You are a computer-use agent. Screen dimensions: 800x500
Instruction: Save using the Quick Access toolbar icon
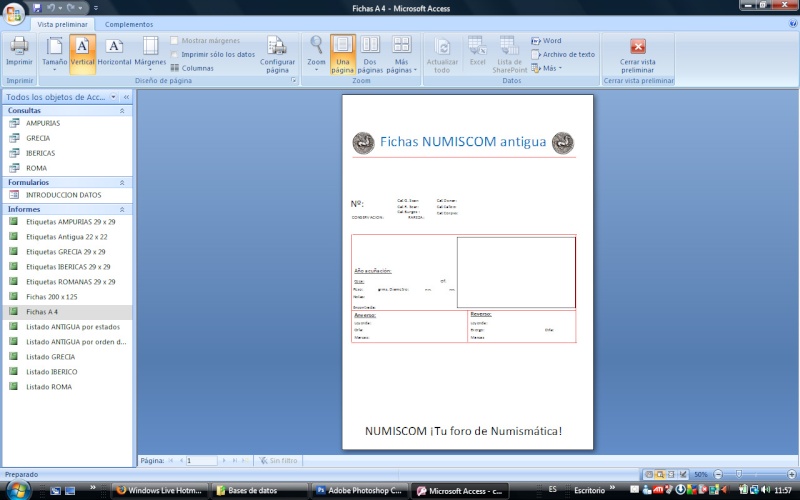coord(36,8)
